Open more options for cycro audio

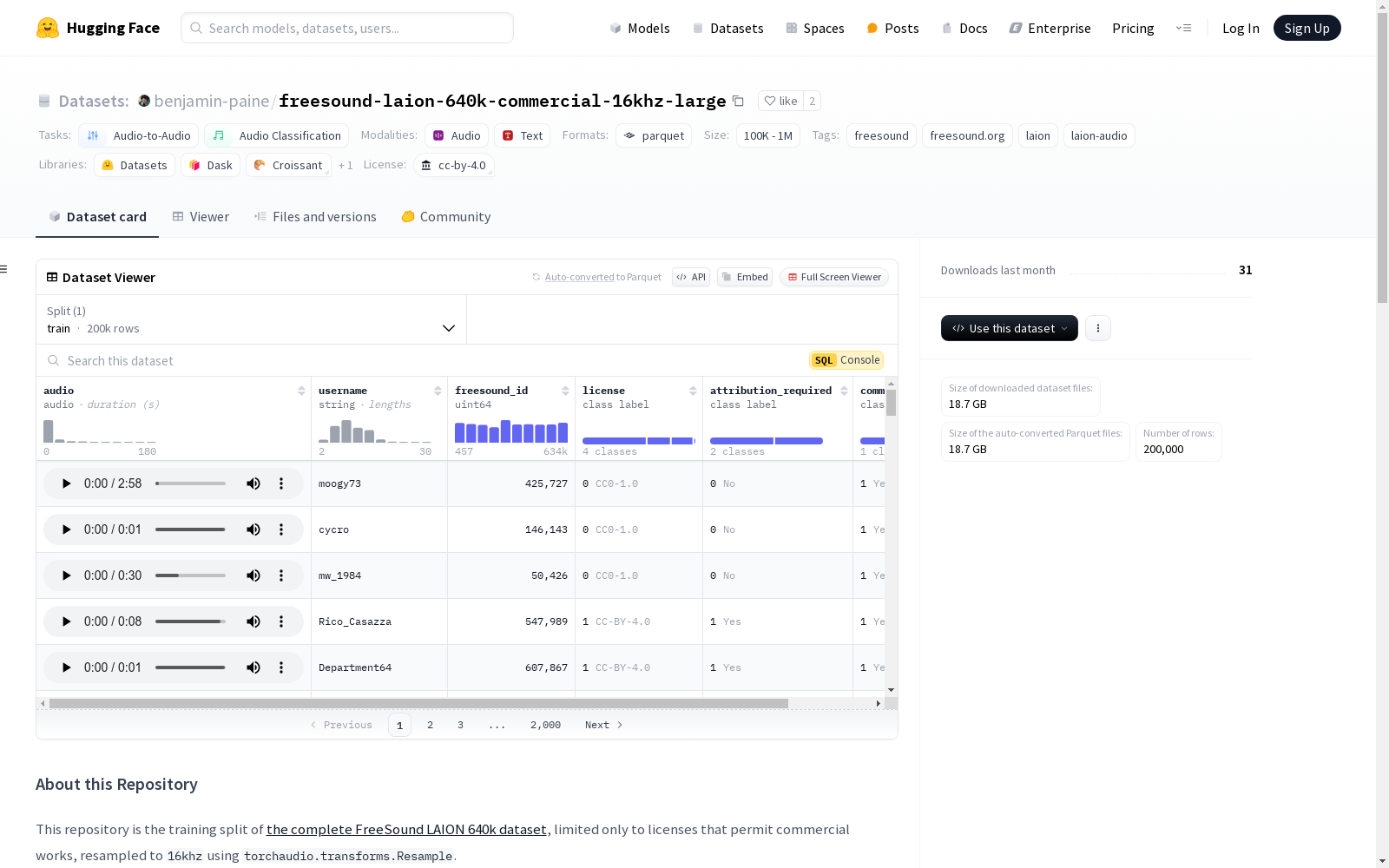point(281,529)
